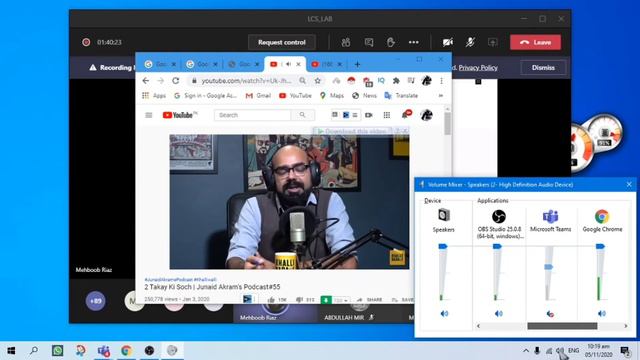Image resolution: width=640 pixels, height=360 pixels.
Task: Dismiss the recording notice banner
Action: 543,68
